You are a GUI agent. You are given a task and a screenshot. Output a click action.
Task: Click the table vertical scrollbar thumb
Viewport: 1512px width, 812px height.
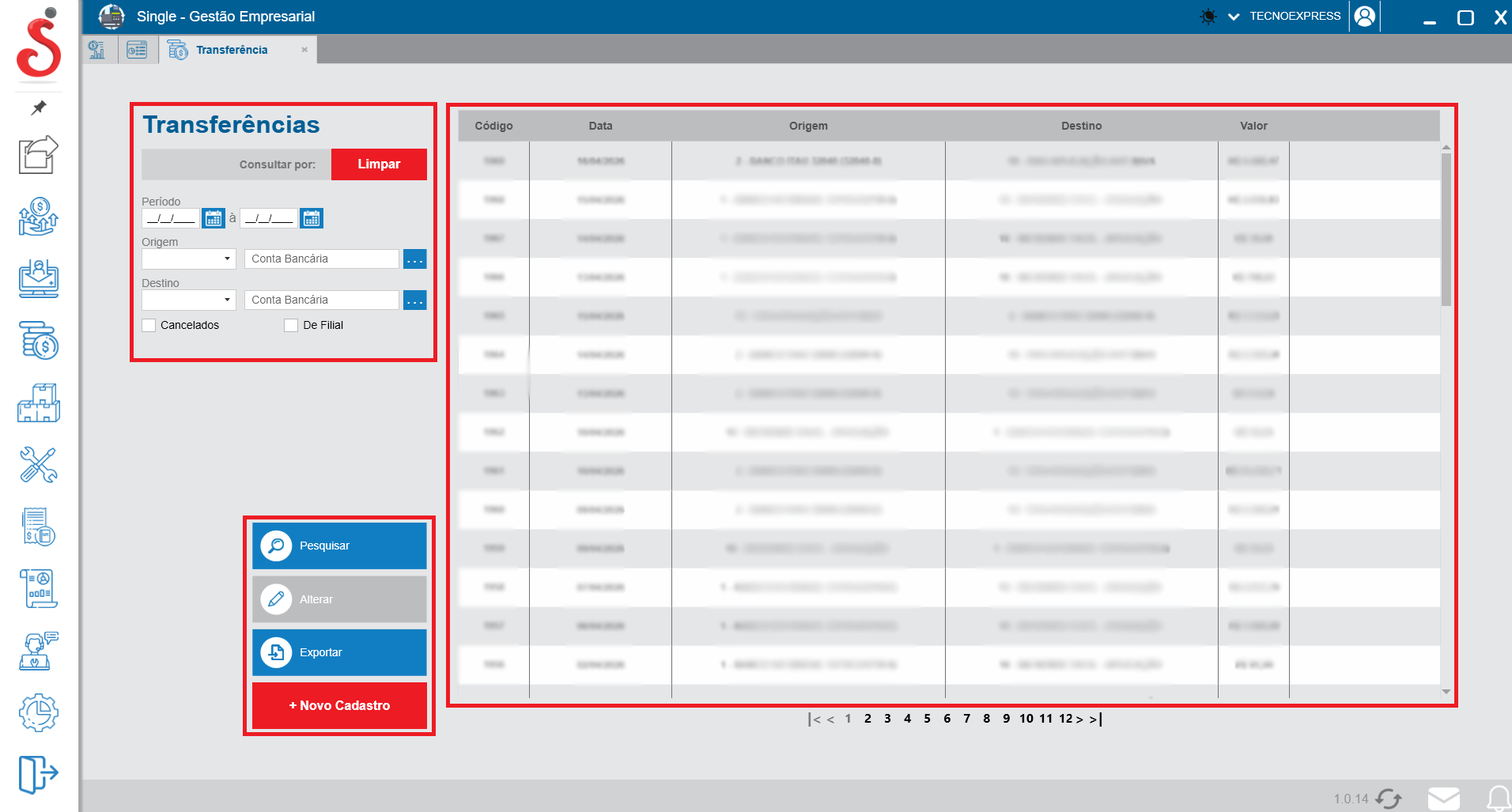click(x=1446, y=229)
